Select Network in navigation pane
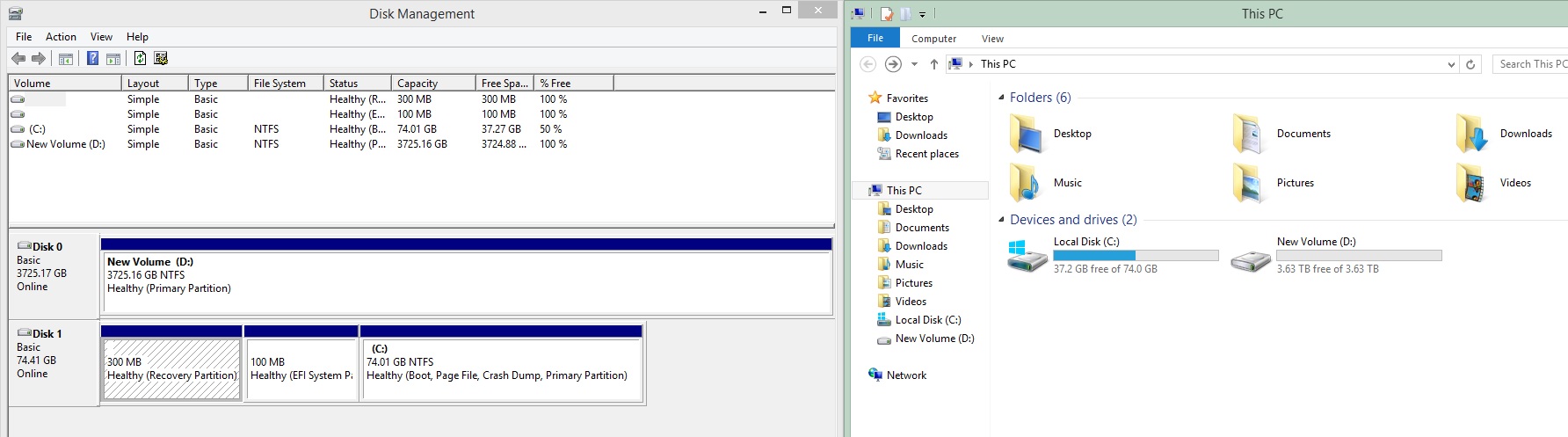Image resolution: width=1568 pixels, height=437 pixels. coord(906,375)
